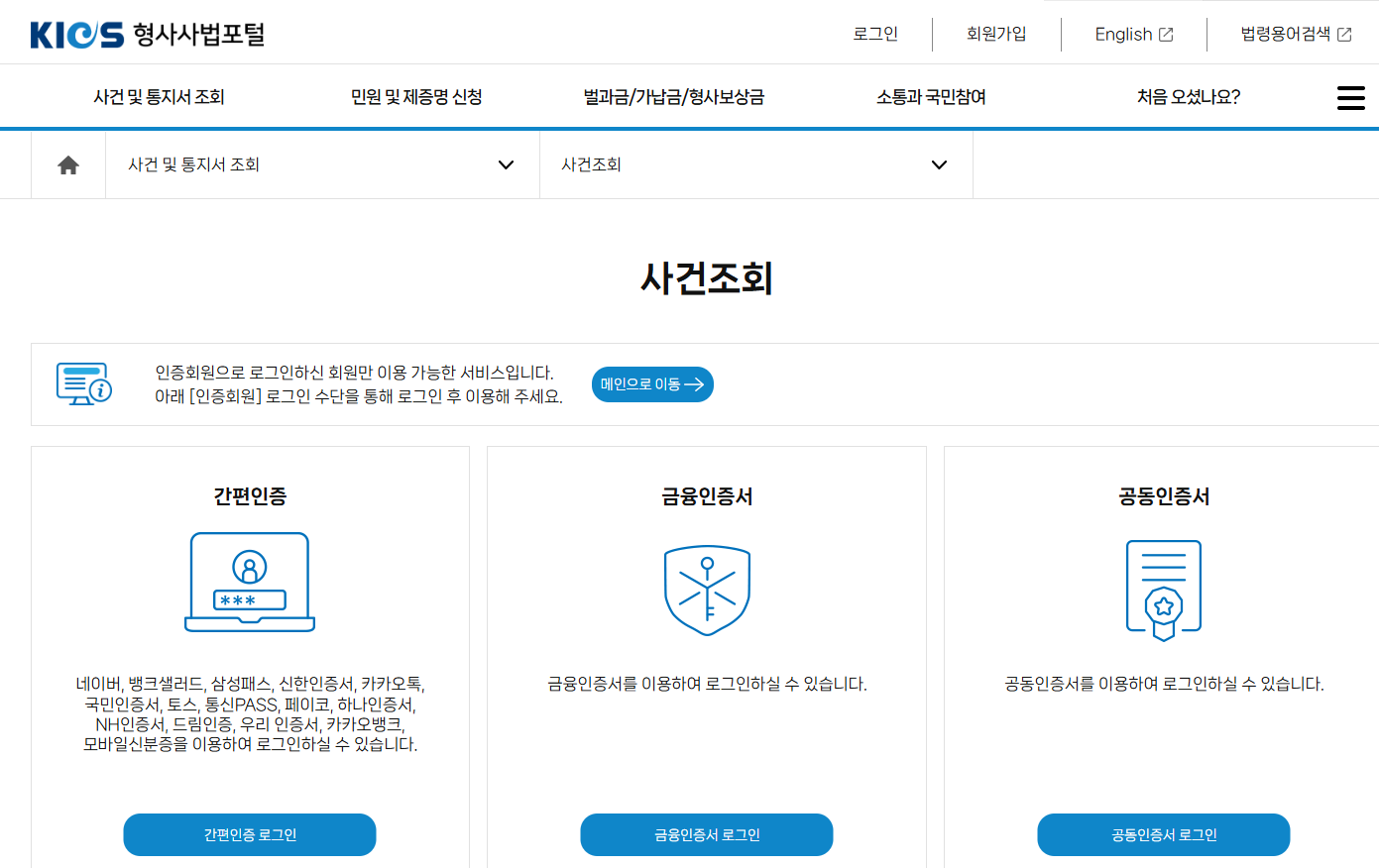Click the external link icon next to English
The height and width of the screenshot is (868, 1379).
1167,33
